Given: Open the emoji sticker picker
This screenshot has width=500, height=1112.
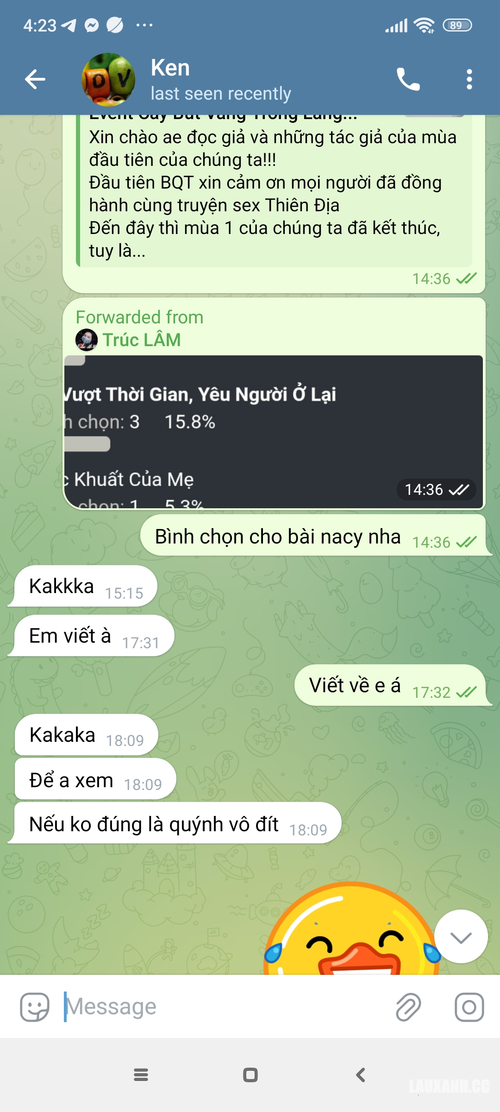Looking at the screenshot, I should [35, 1006].
